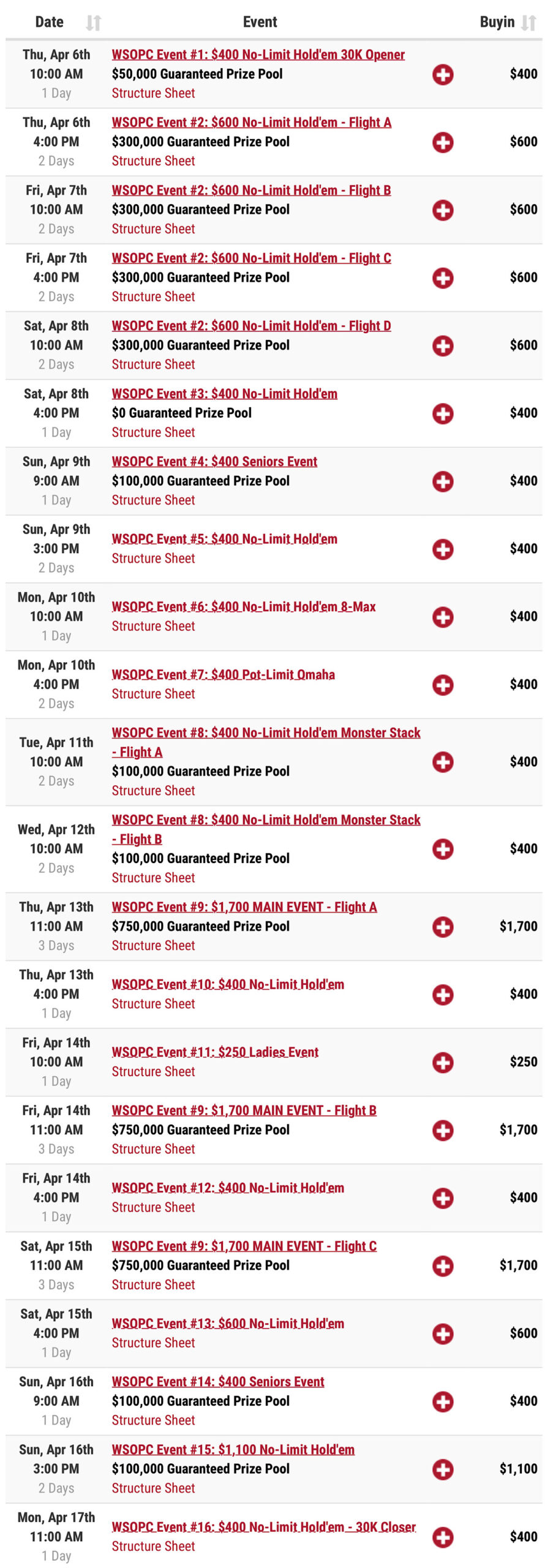Click the Event column header
545x1568 pixels.
coord(260,22)
